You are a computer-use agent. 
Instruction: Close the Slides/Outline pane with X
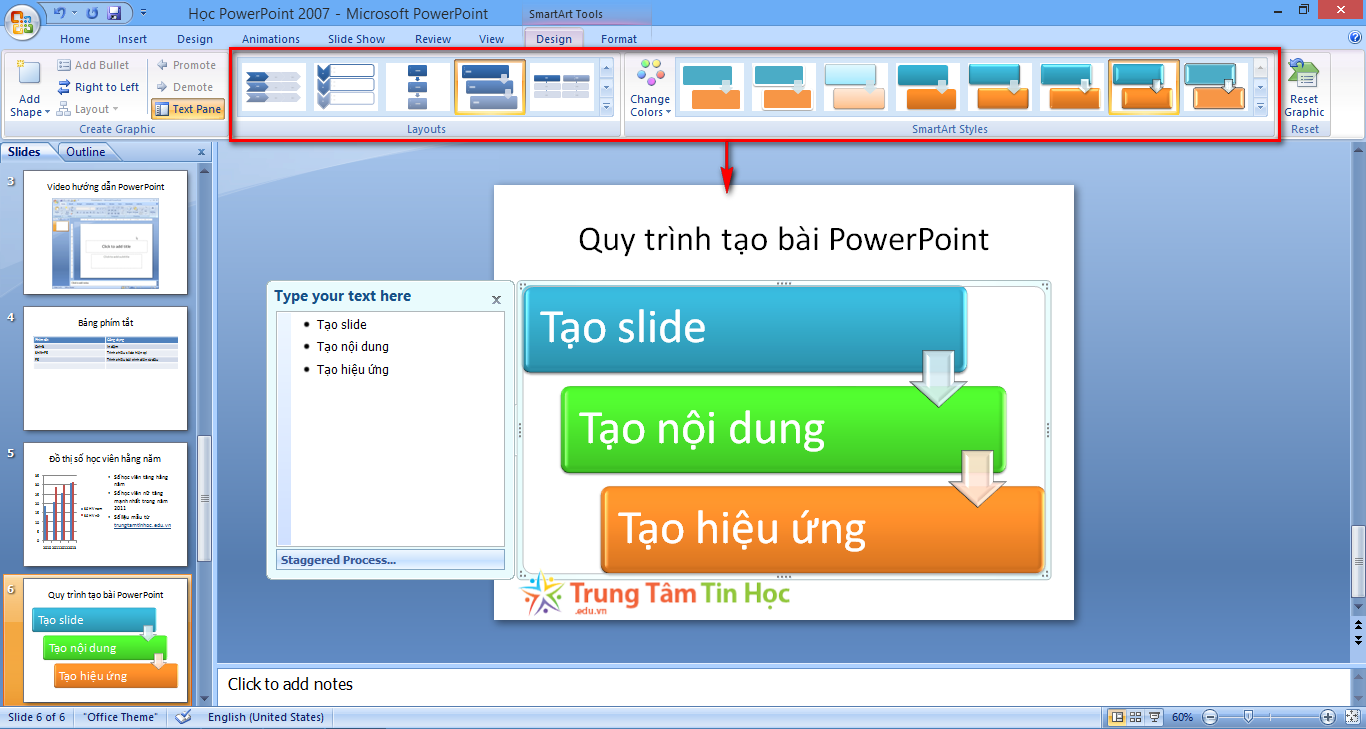coord(201,152)
